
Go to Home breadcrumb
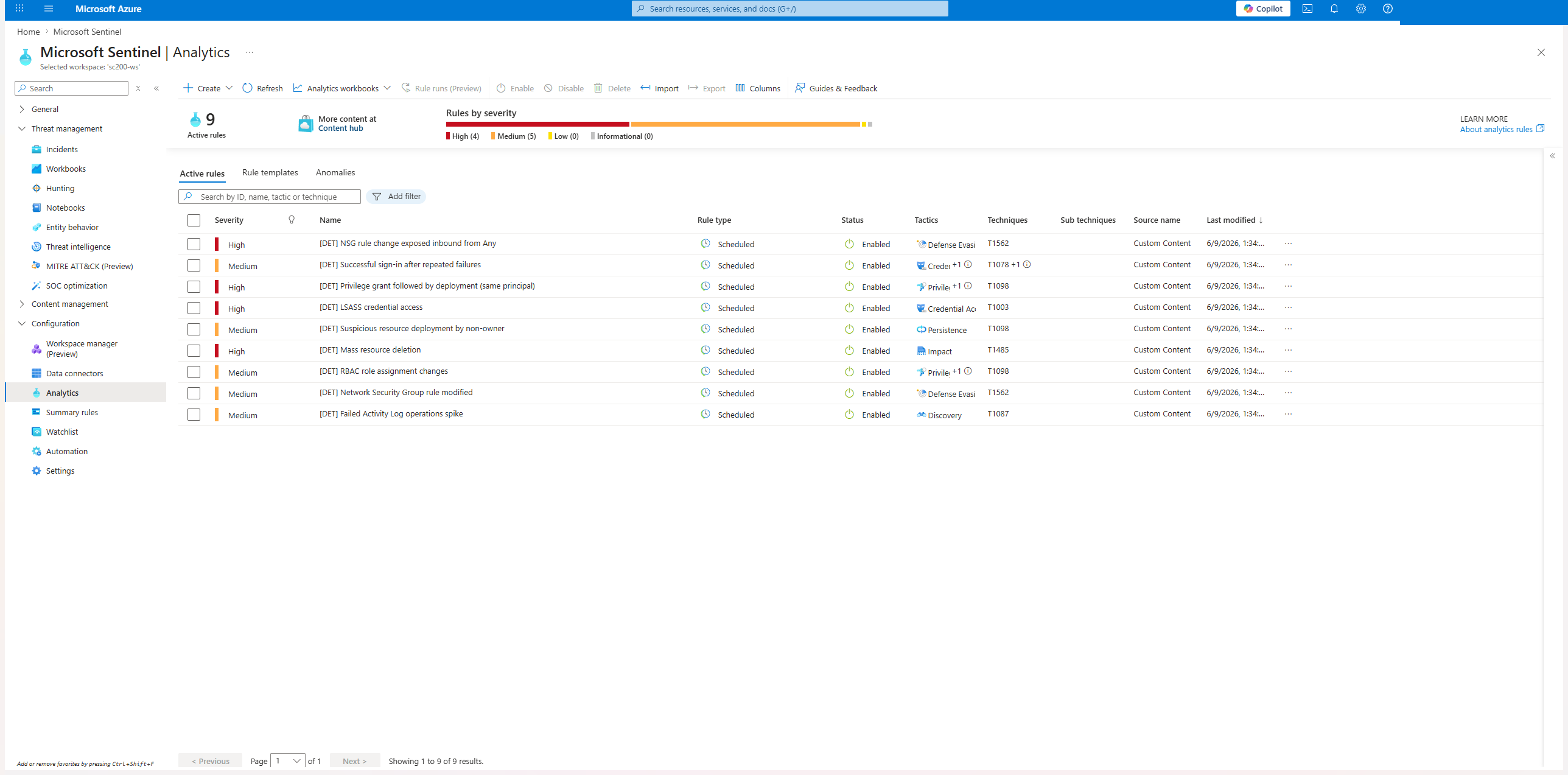pos(29,32)
